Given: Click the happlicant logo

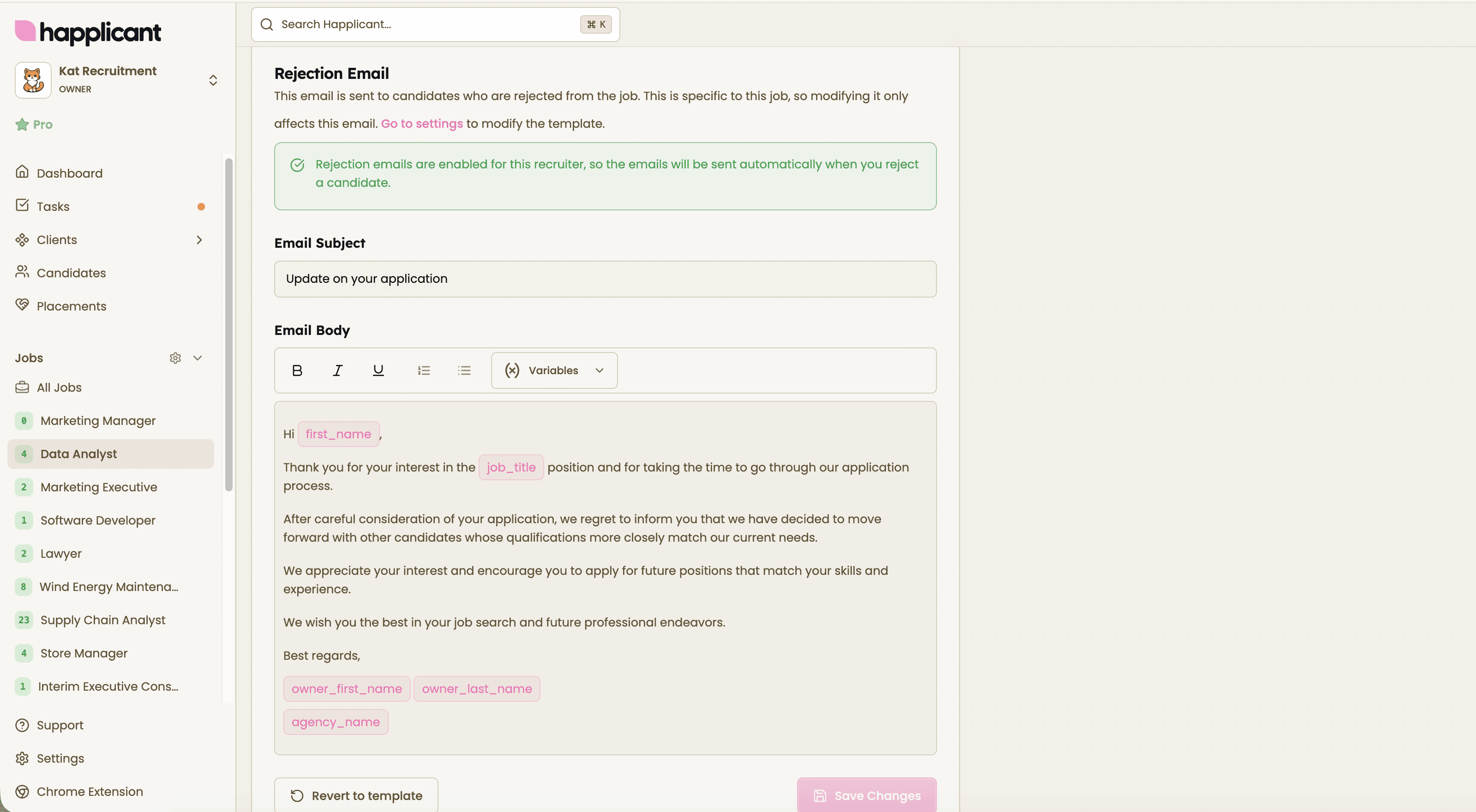Looking at the screenshot, I should 88,32.
